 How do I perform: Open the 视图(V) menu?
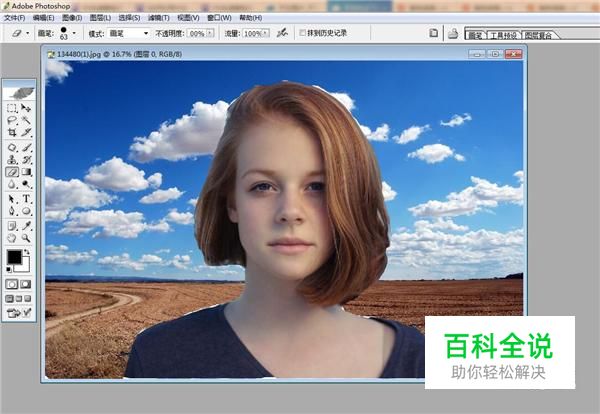click(188, 18)
